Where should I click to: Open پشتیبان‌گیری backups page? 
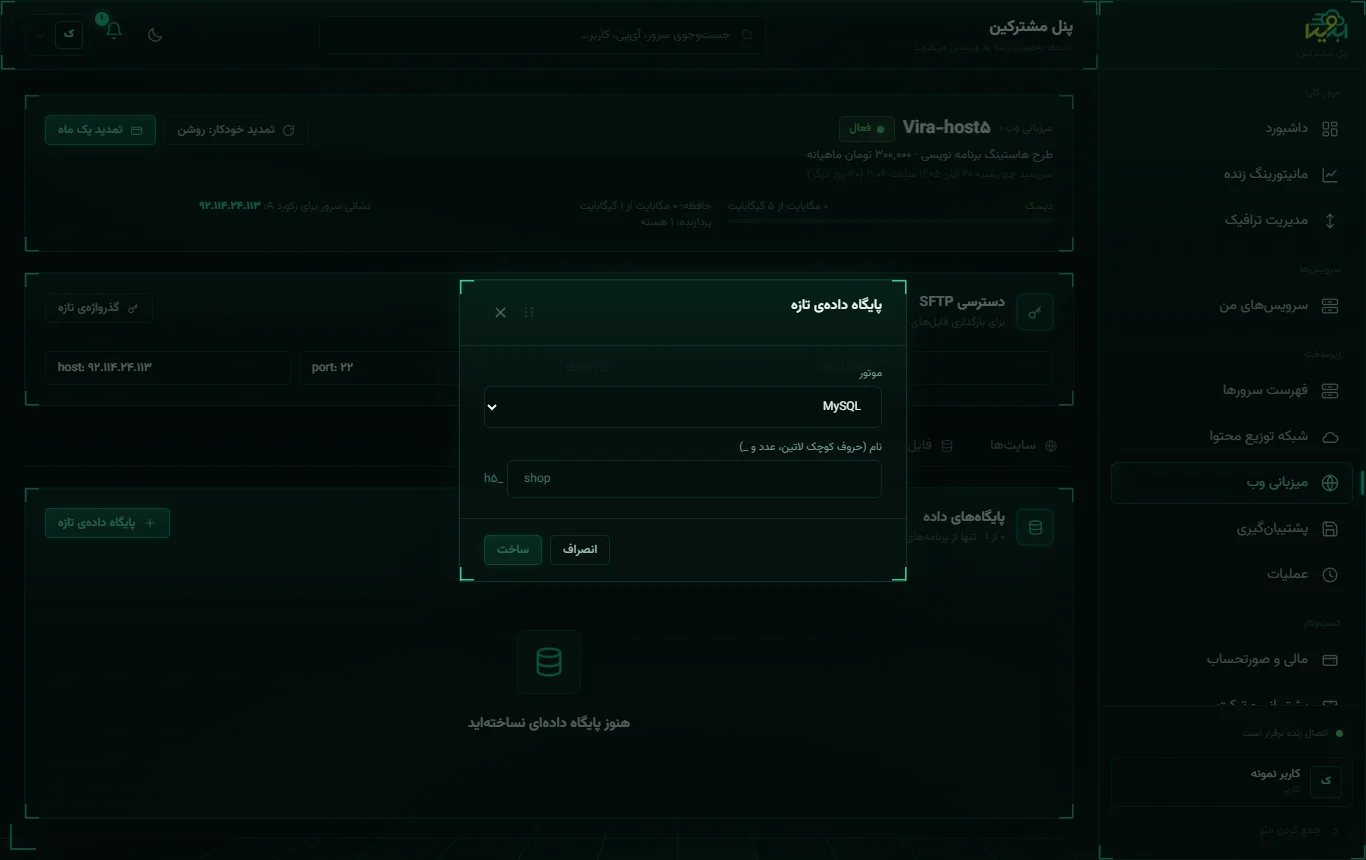[1232, 529]
